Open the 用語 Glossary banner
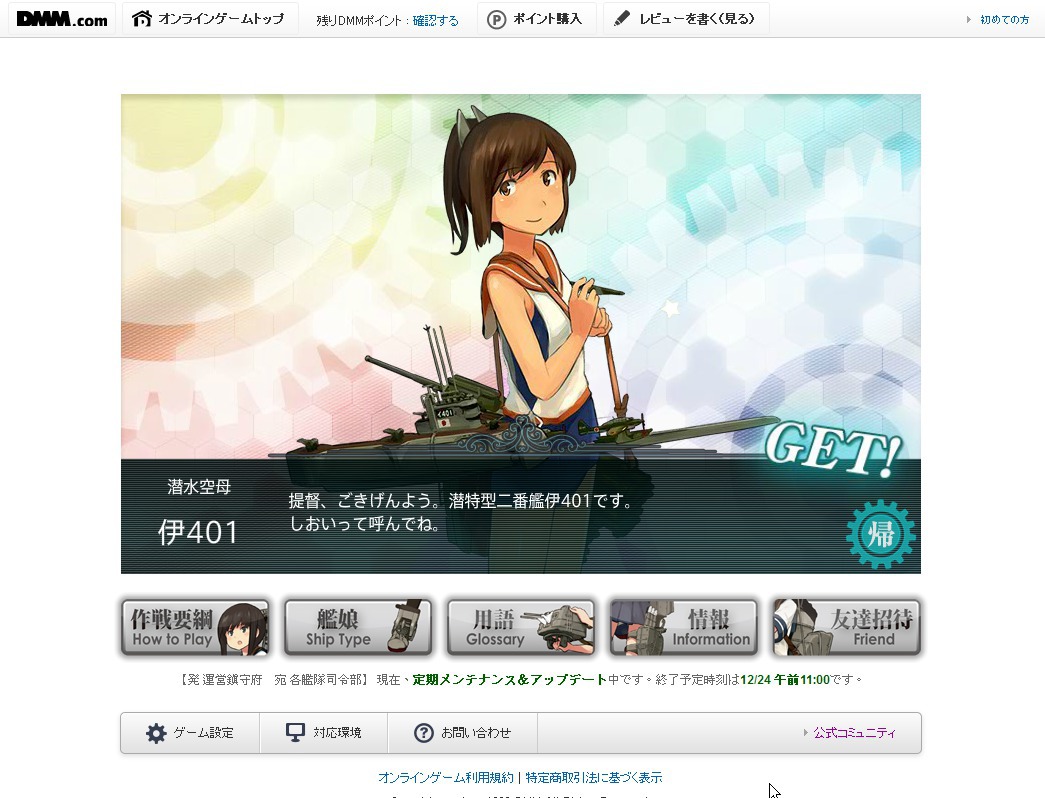Viewport: 1045px width, 798px height. pos(521,627)
